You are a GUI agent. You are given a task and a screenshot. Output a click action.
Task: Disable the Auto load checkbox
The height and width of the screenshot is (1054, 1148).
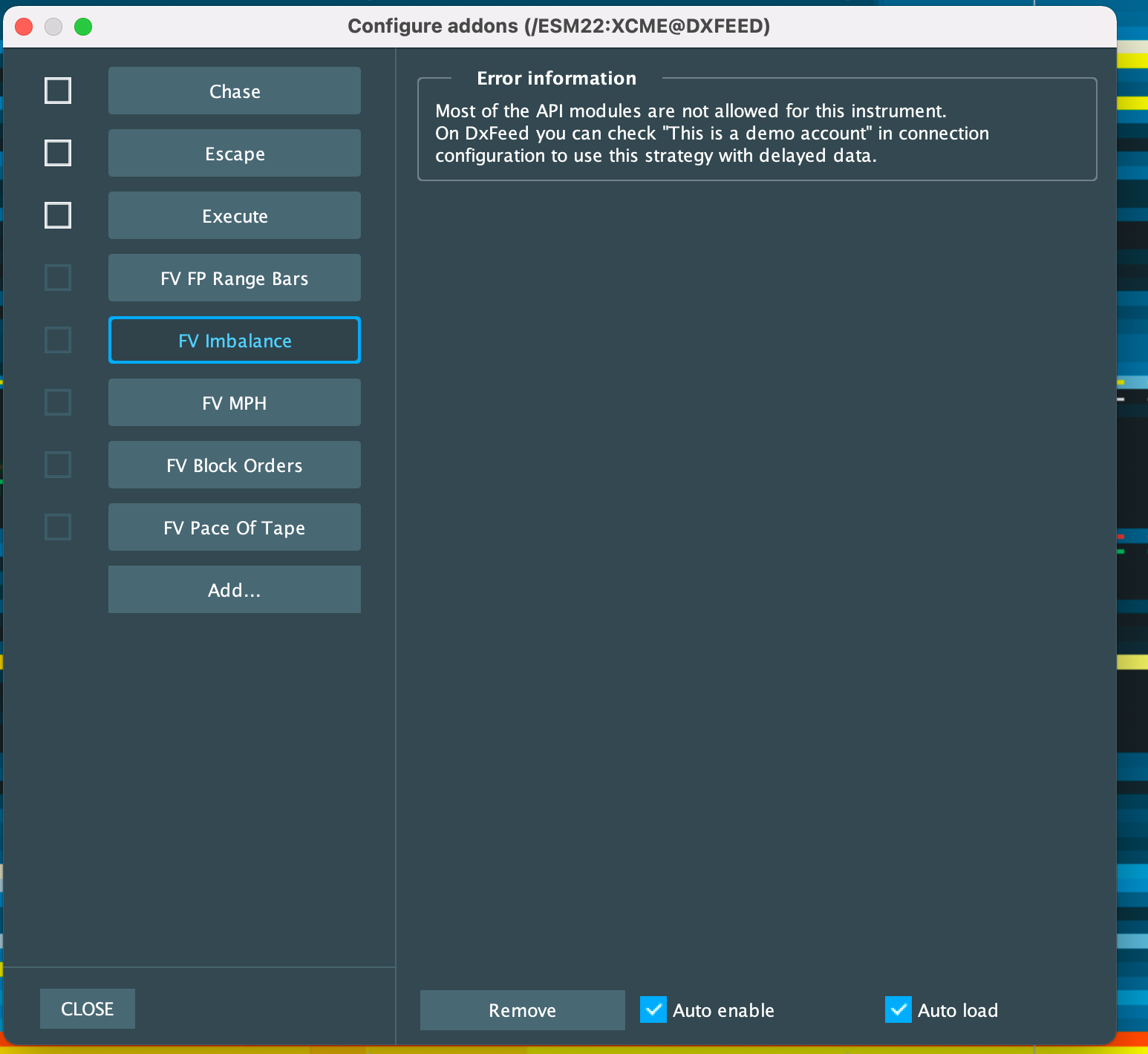[898, 1009]
